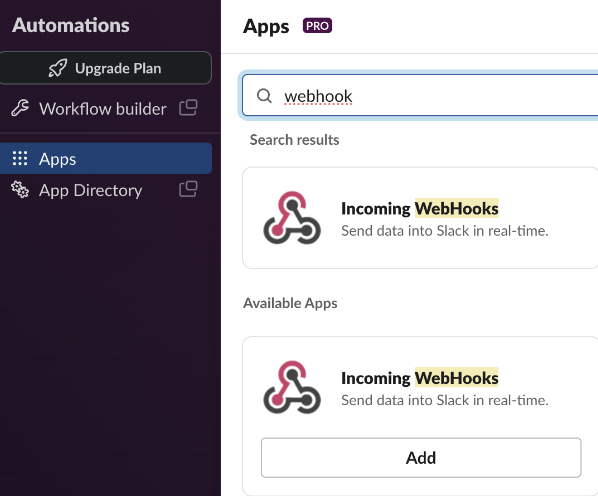Viewport: 598px width, 496px height.
Task: Click the grid dots icon beside Apps
Action: (x=20, y=158)
